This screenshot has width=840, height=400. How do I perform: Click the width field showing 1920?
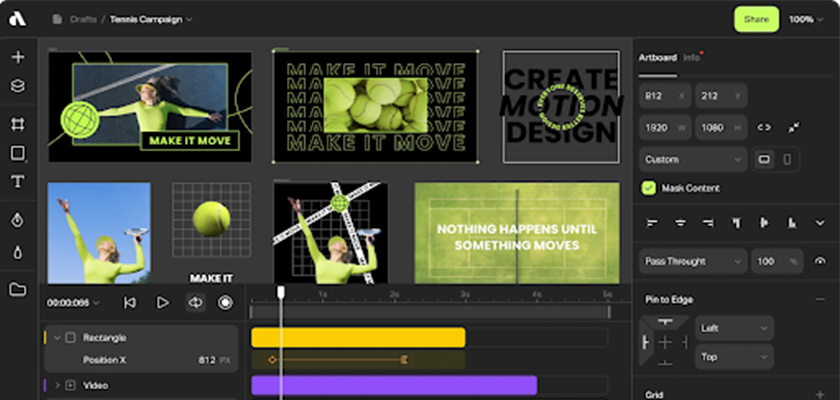[665, 127]
